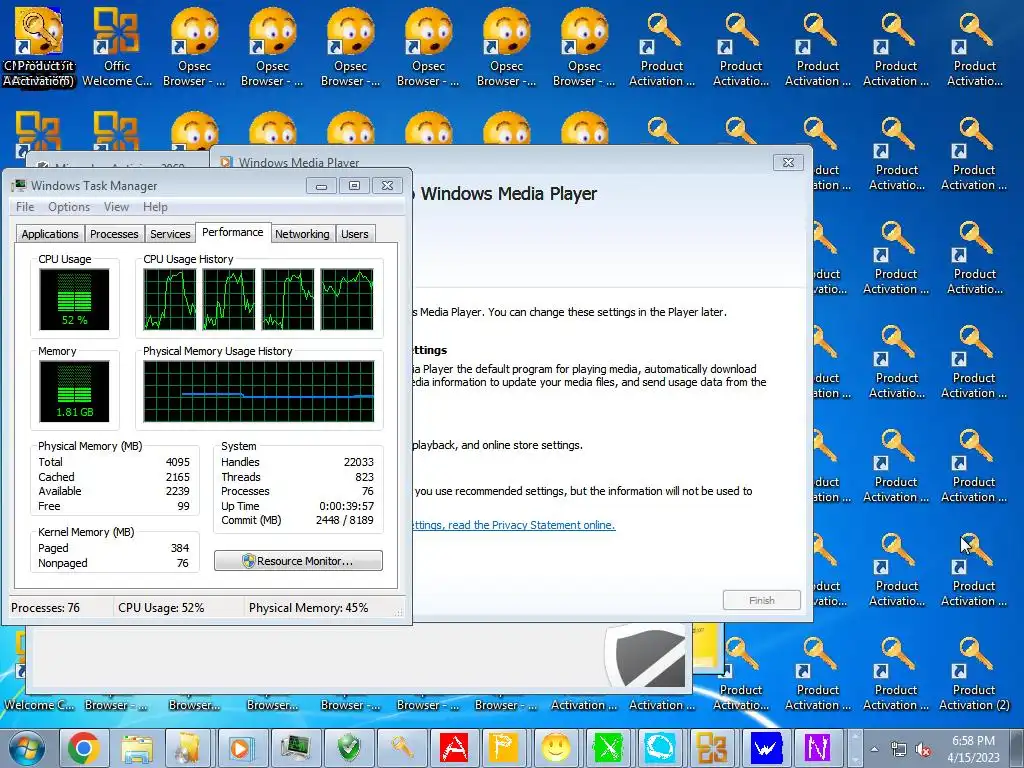Click the golden key taskbar icon
Screen dimensions: 1024x768
click(x=401, y=748)
